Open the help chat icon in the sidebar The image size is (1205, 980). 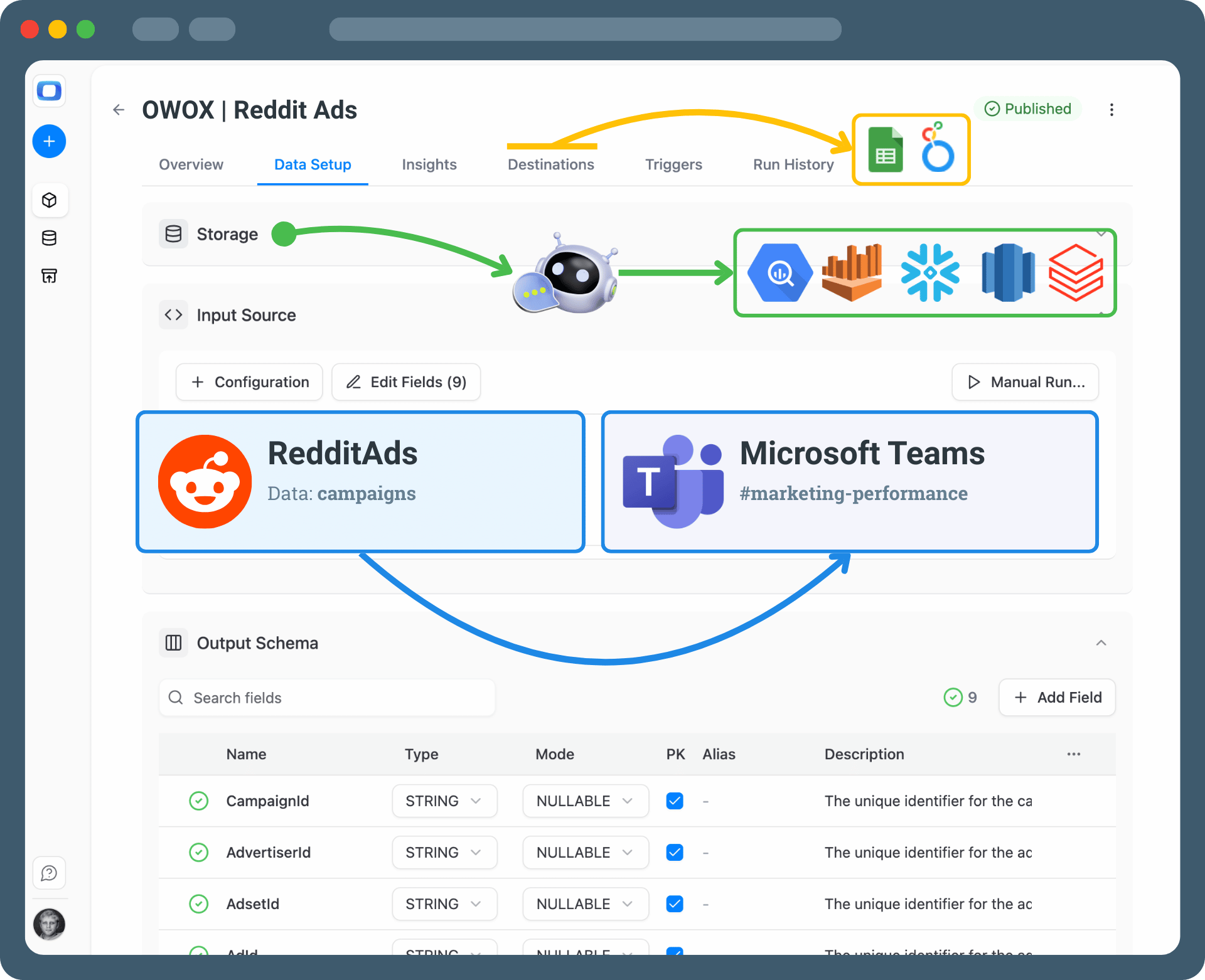(49, 872)
